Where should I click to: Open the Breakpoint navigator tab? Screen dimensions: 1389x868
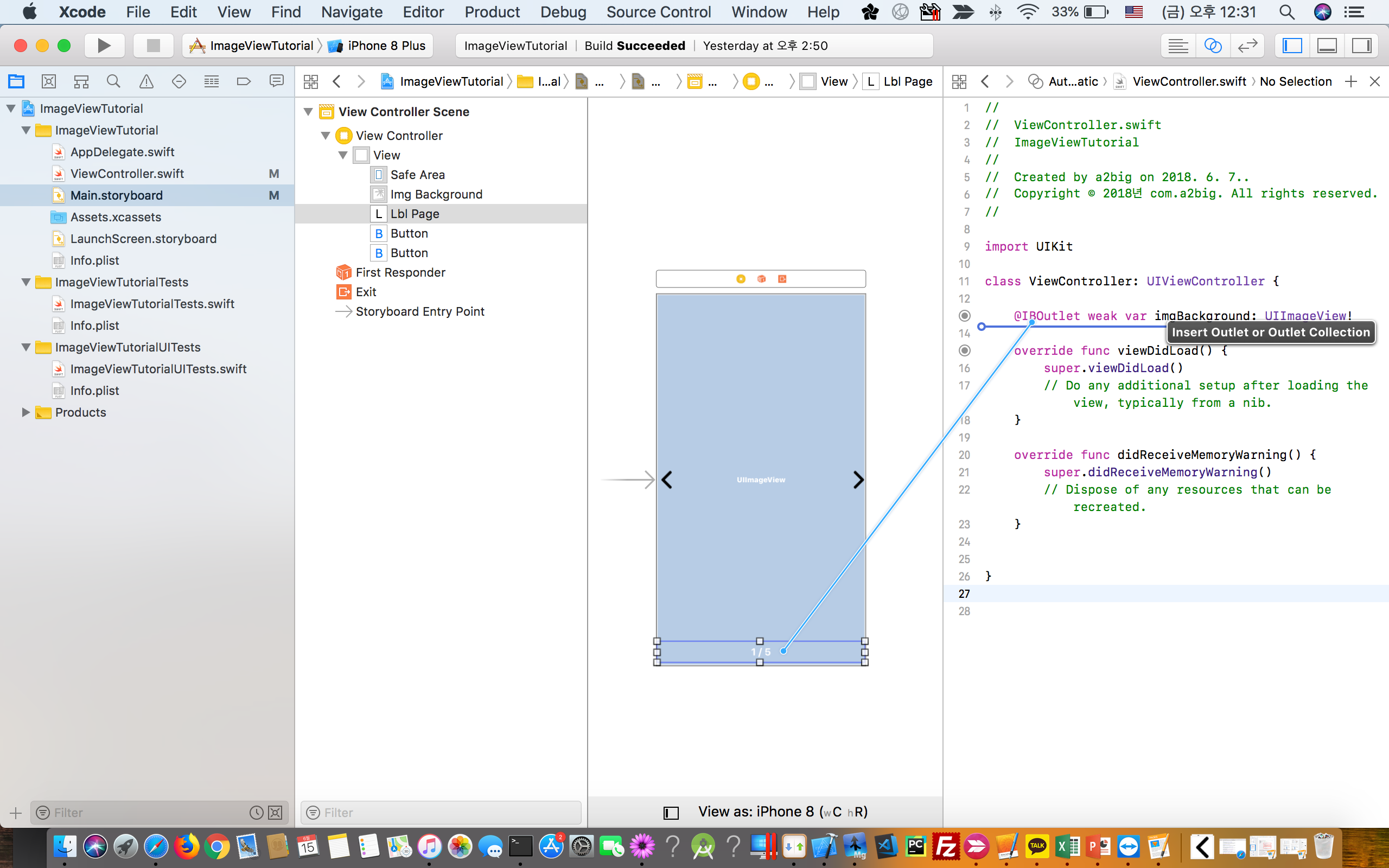pos(244,81)
